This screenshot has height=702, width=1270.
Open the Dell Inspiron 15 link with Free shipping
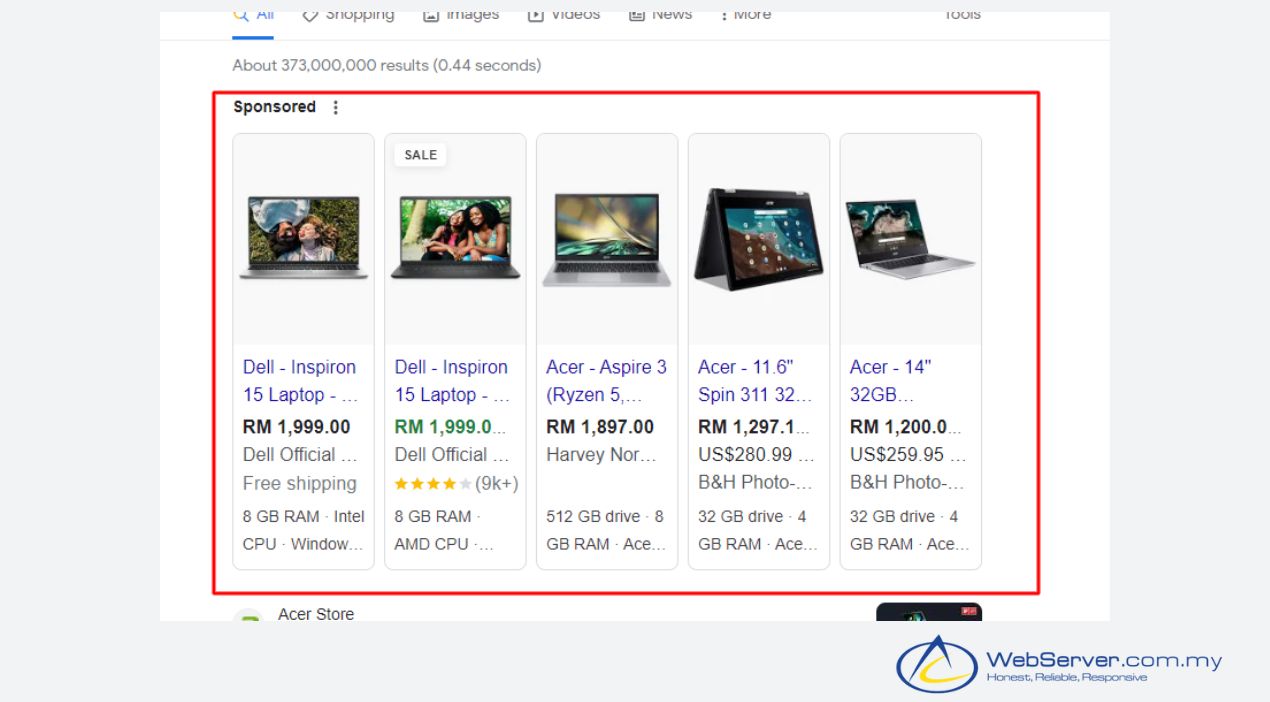pyautogui.click(x=300, y=381)
